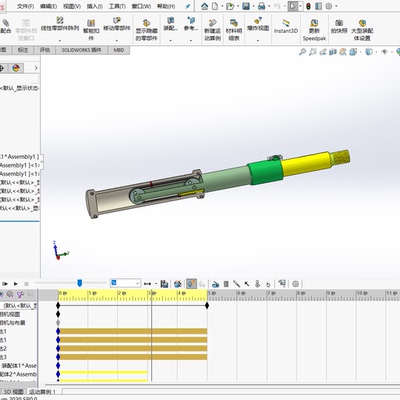
Task: Open the playback speed combo box
Action: tap(125, 283)
